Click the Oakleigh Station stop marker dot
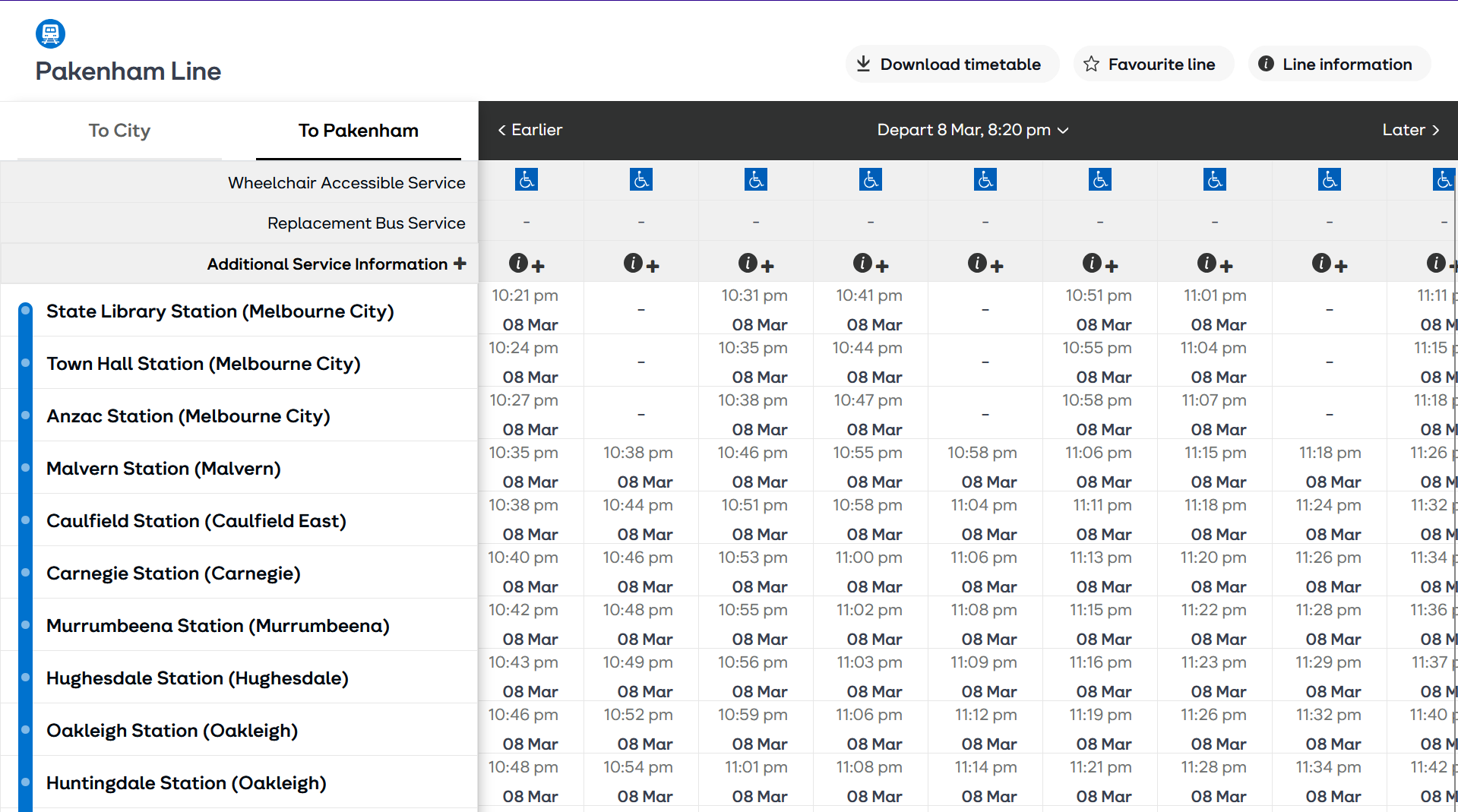 coord(26,730)
